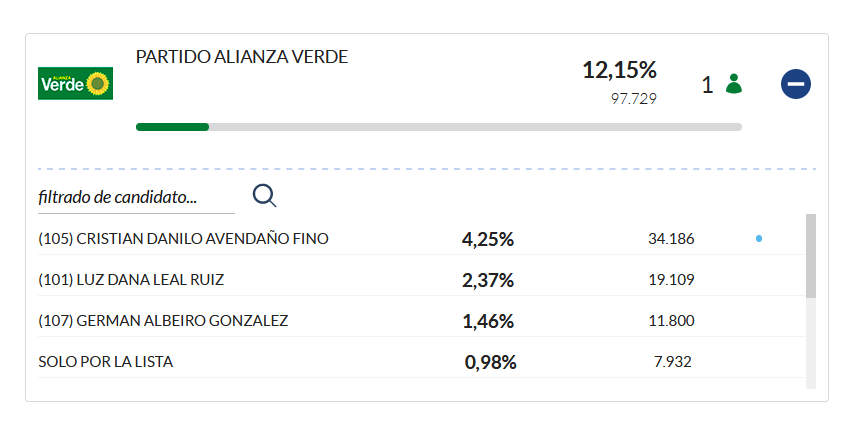Click the 12,15% party percentage
The height and width of the screenshot is (427, 843).
(619, 70)
